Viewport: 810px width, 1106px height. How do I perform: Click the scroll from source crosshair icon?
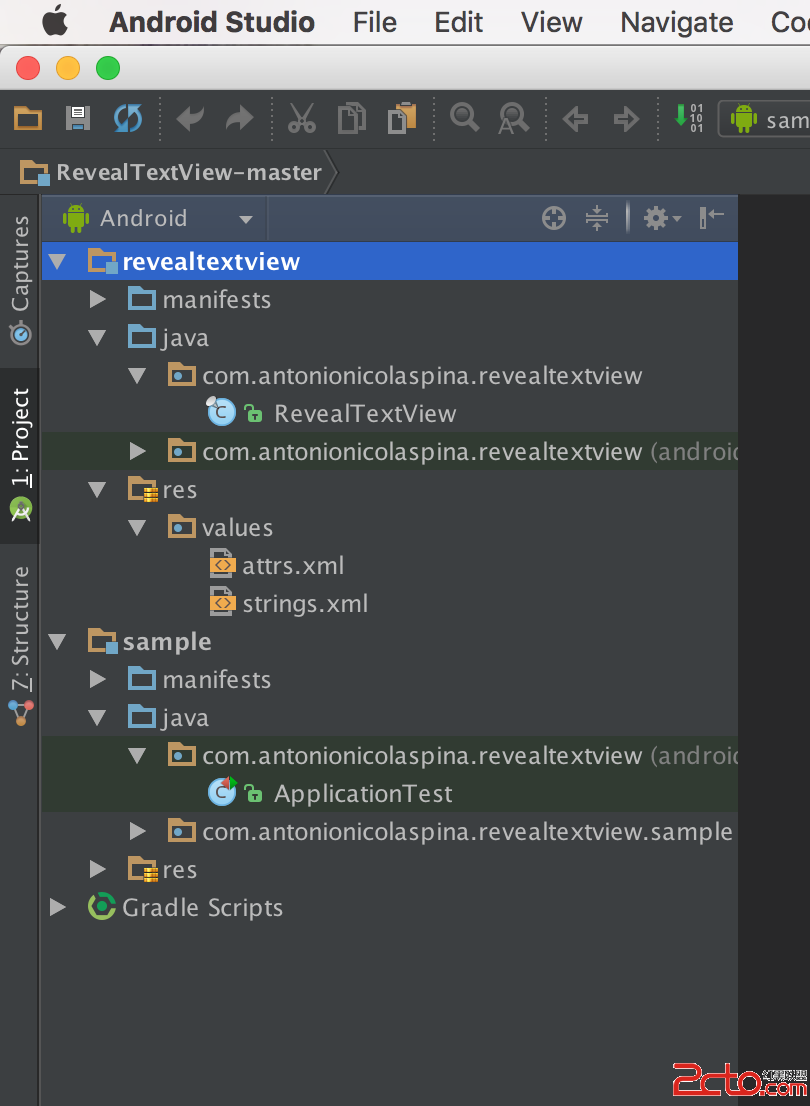pyautogui.click(x=554, y=218)
